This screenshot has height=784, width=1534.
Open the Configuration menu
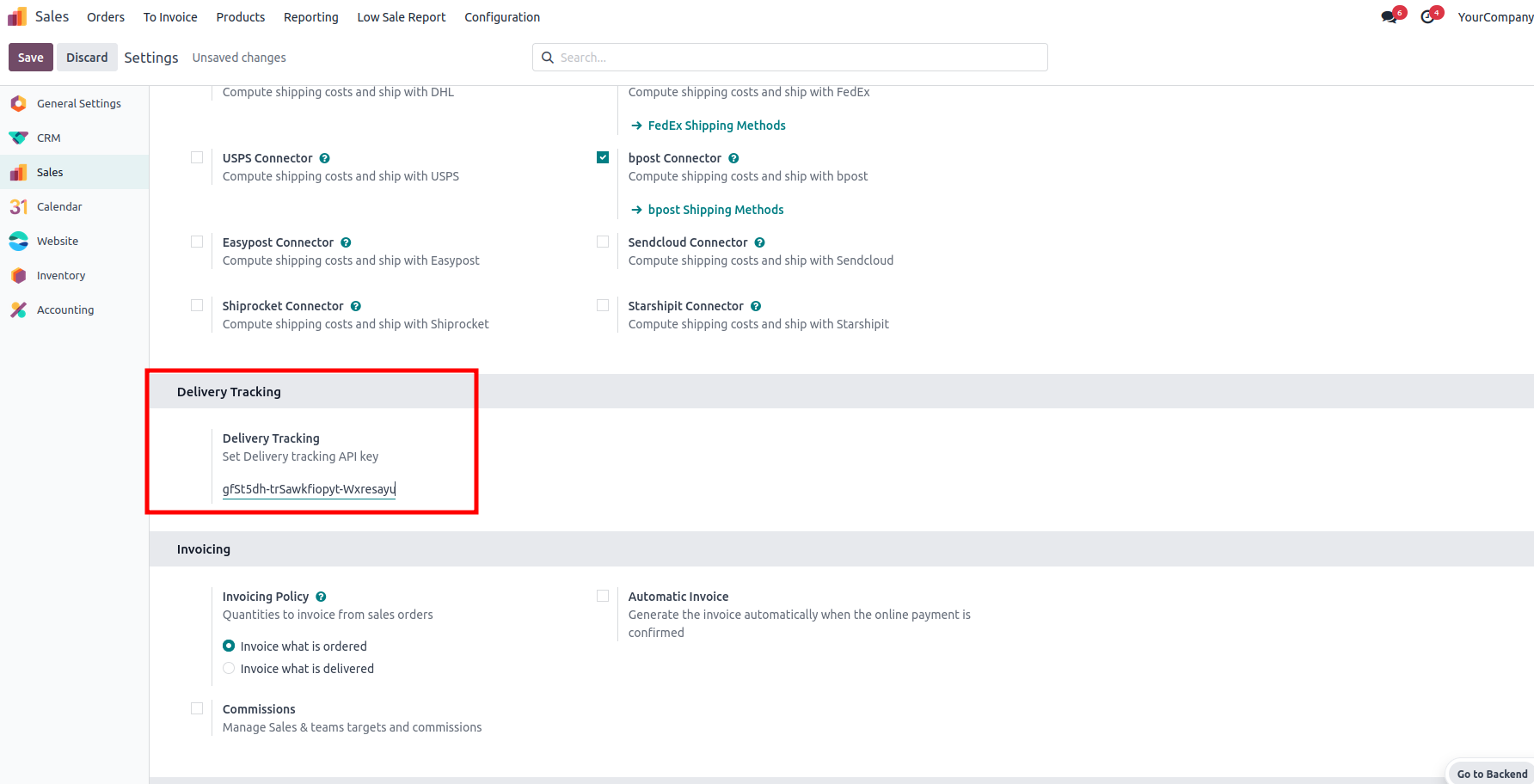pos(502,17)
